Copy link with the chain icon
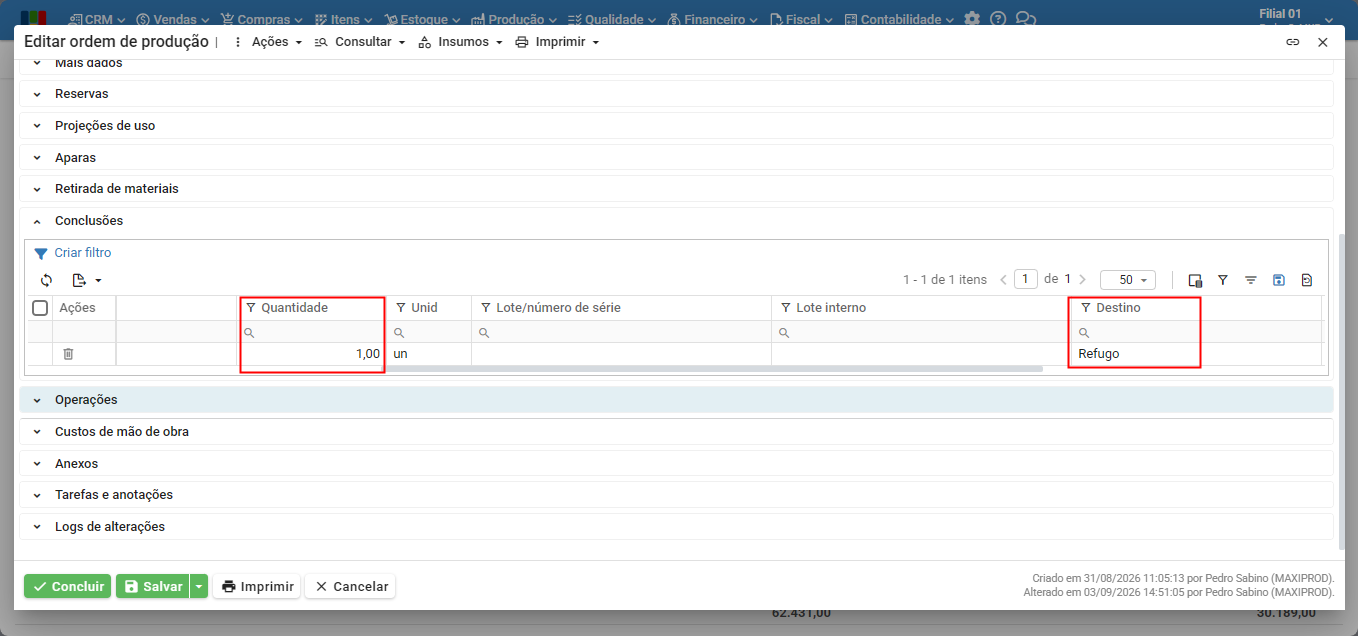Screen dimensions: 1358x636 click(1292, 42)
